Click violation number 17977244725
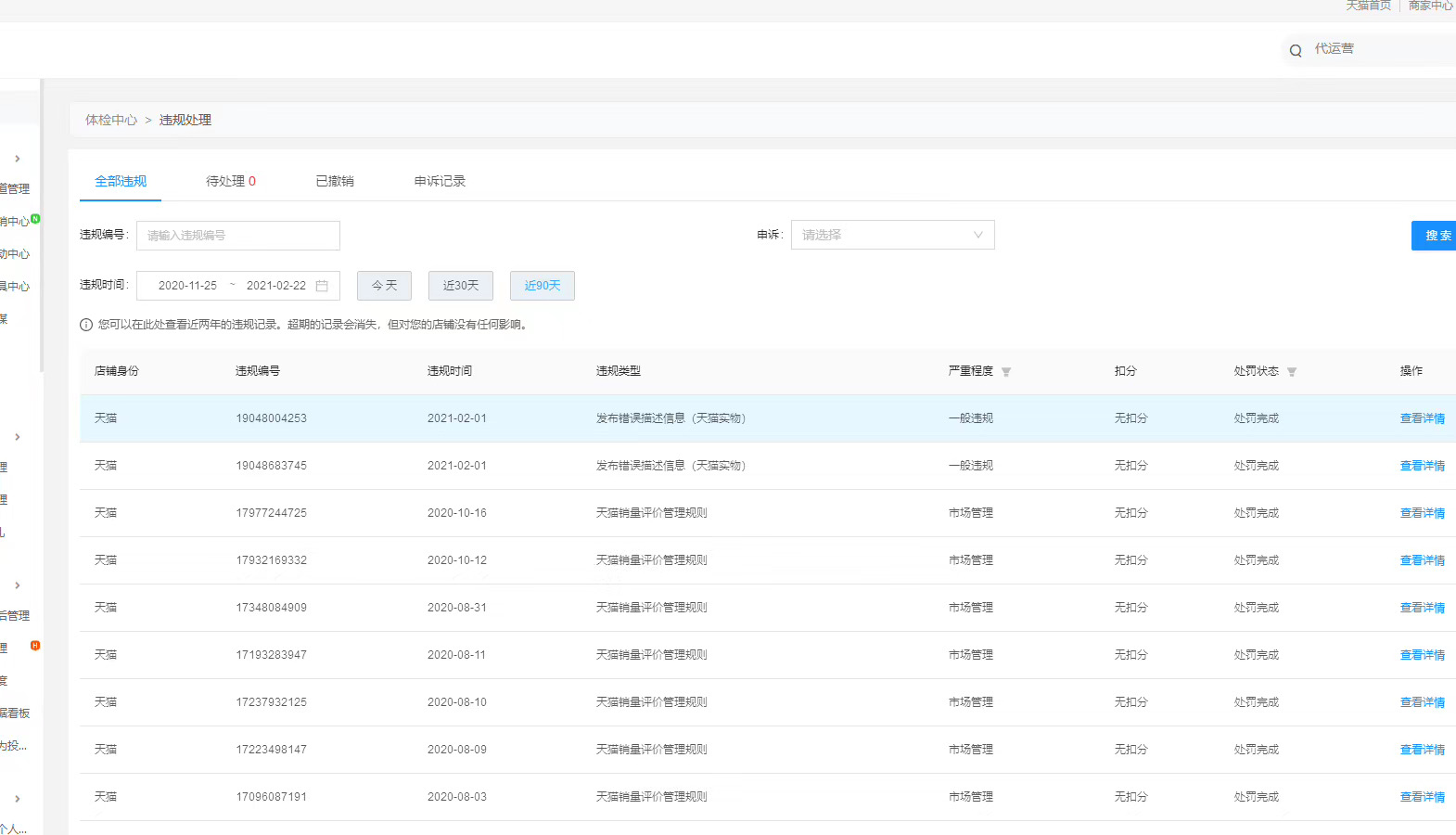This screenshot has height=835, width=1456. click(x=272, y=513)
